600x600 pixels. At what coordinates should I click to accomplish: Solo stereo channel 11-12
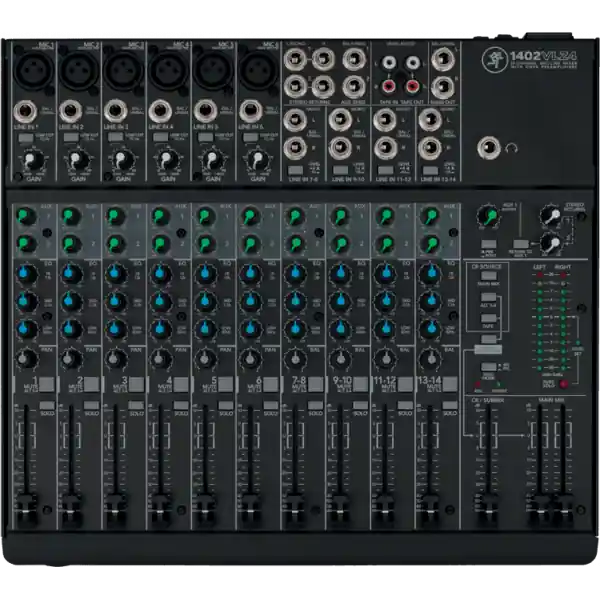[x=405, y=405]
